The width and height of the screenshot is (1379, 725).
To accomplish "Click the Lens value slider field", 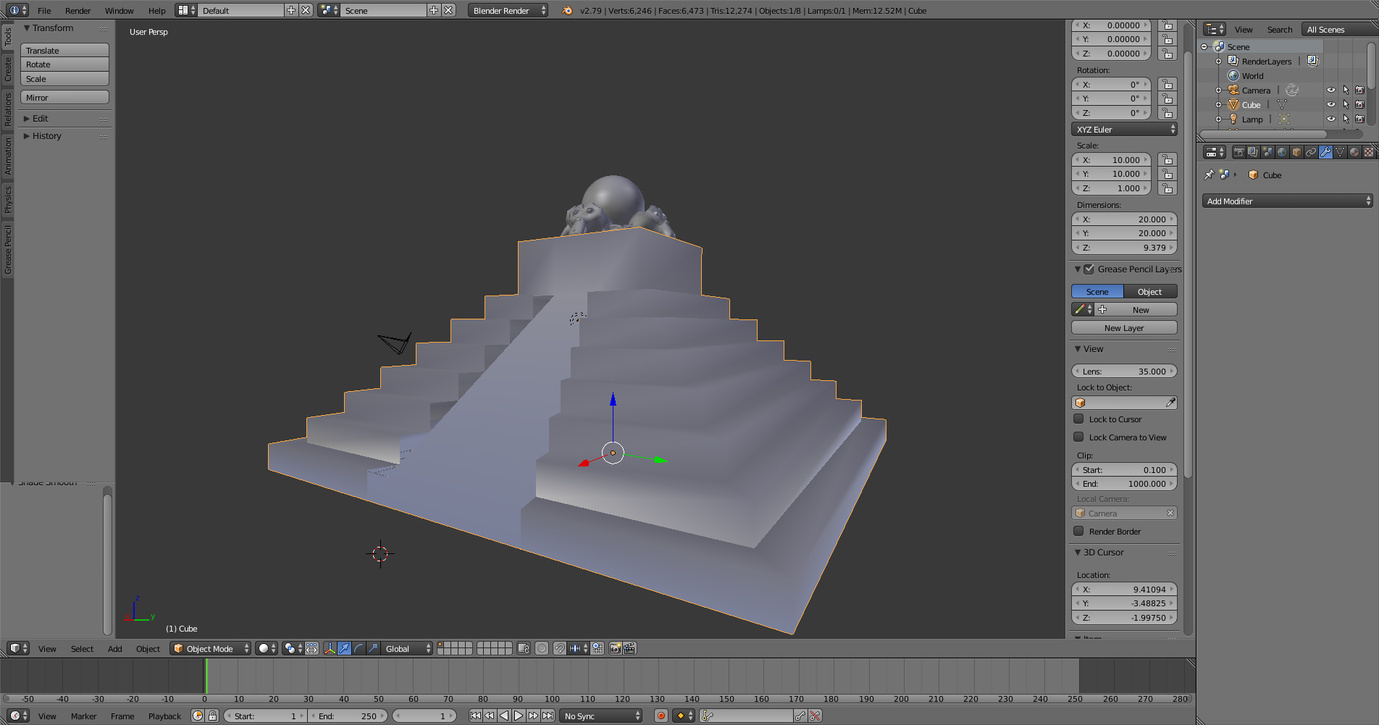I will point(1124,371).
